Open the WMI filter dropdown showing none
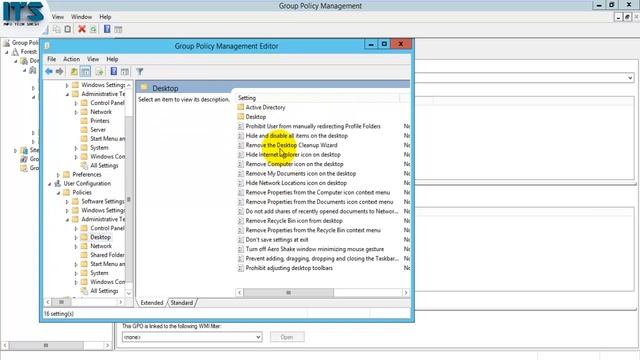640x360 pixels. tap(258, 337)
